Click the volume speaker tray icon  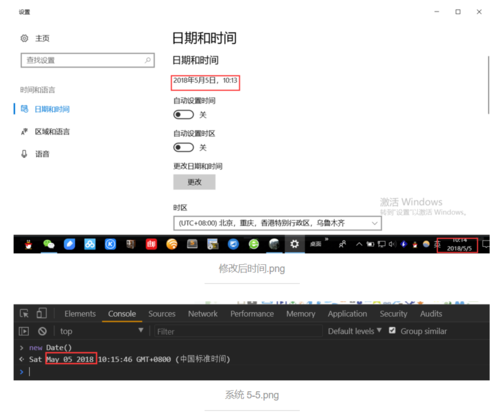tap(392, 244)
